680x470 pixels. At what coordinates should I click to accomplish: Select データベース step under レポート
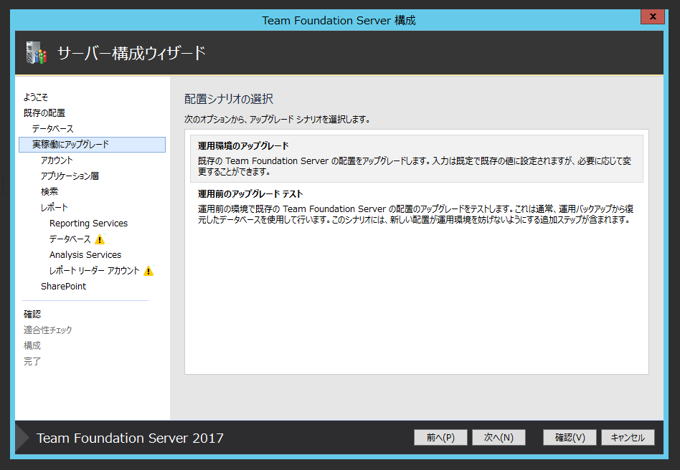[x=70, y=239]
